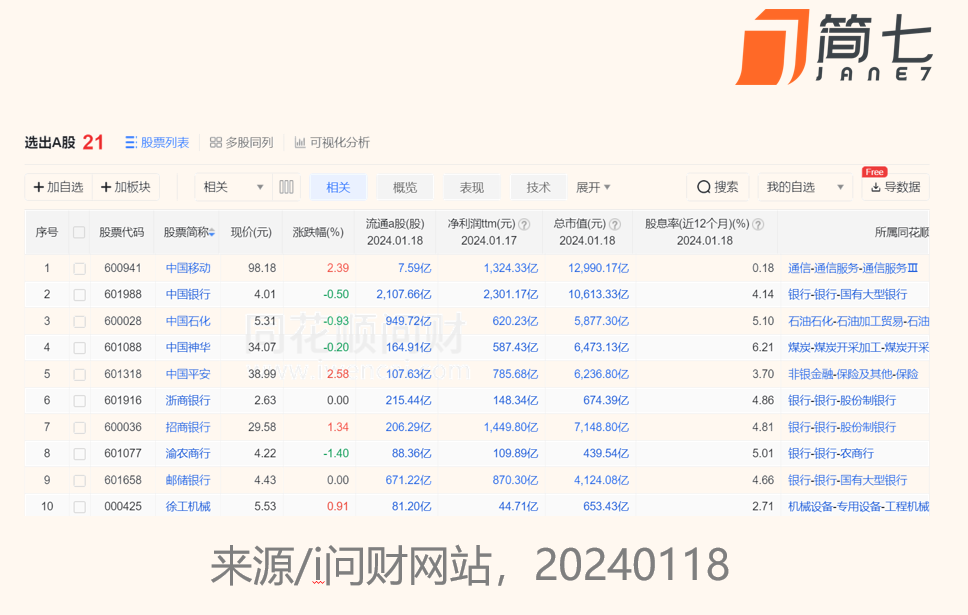Check the box for 601318 中国平安 row

80,375
